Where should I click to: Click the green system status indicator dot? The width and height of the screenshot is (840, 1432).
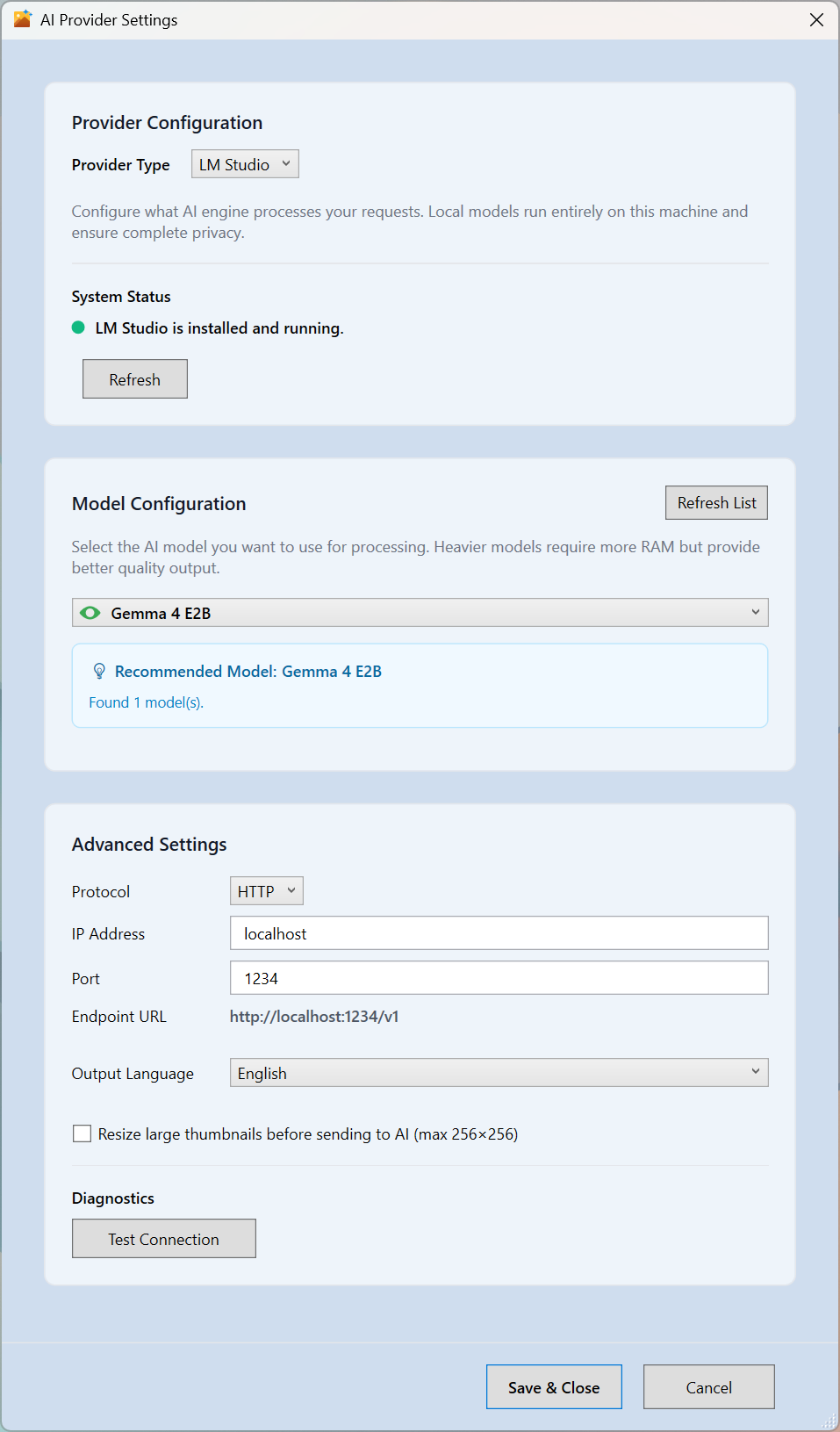click(78, 327)
